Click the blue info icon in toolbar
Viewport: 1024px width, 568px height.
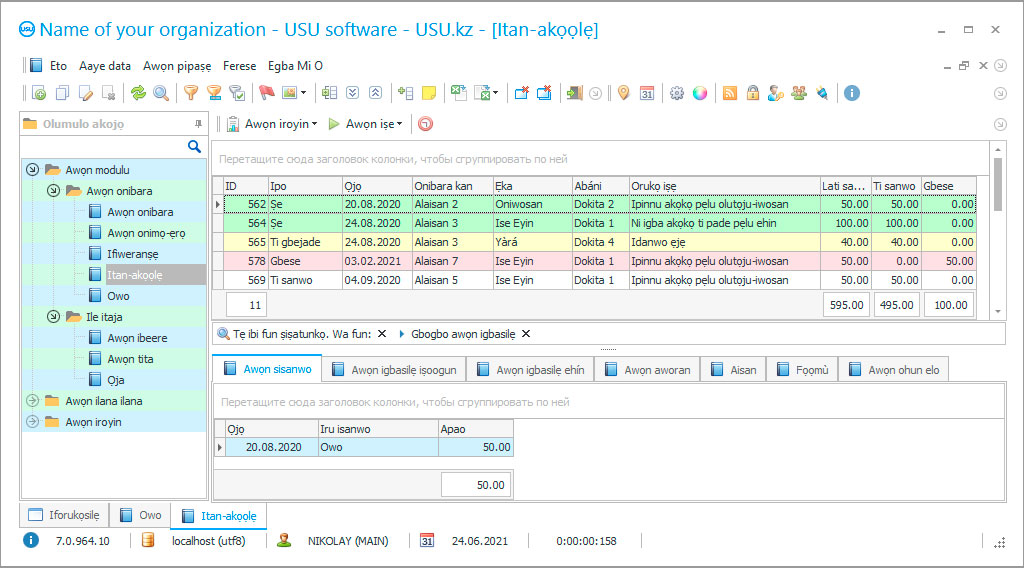(x=852, y=93)
